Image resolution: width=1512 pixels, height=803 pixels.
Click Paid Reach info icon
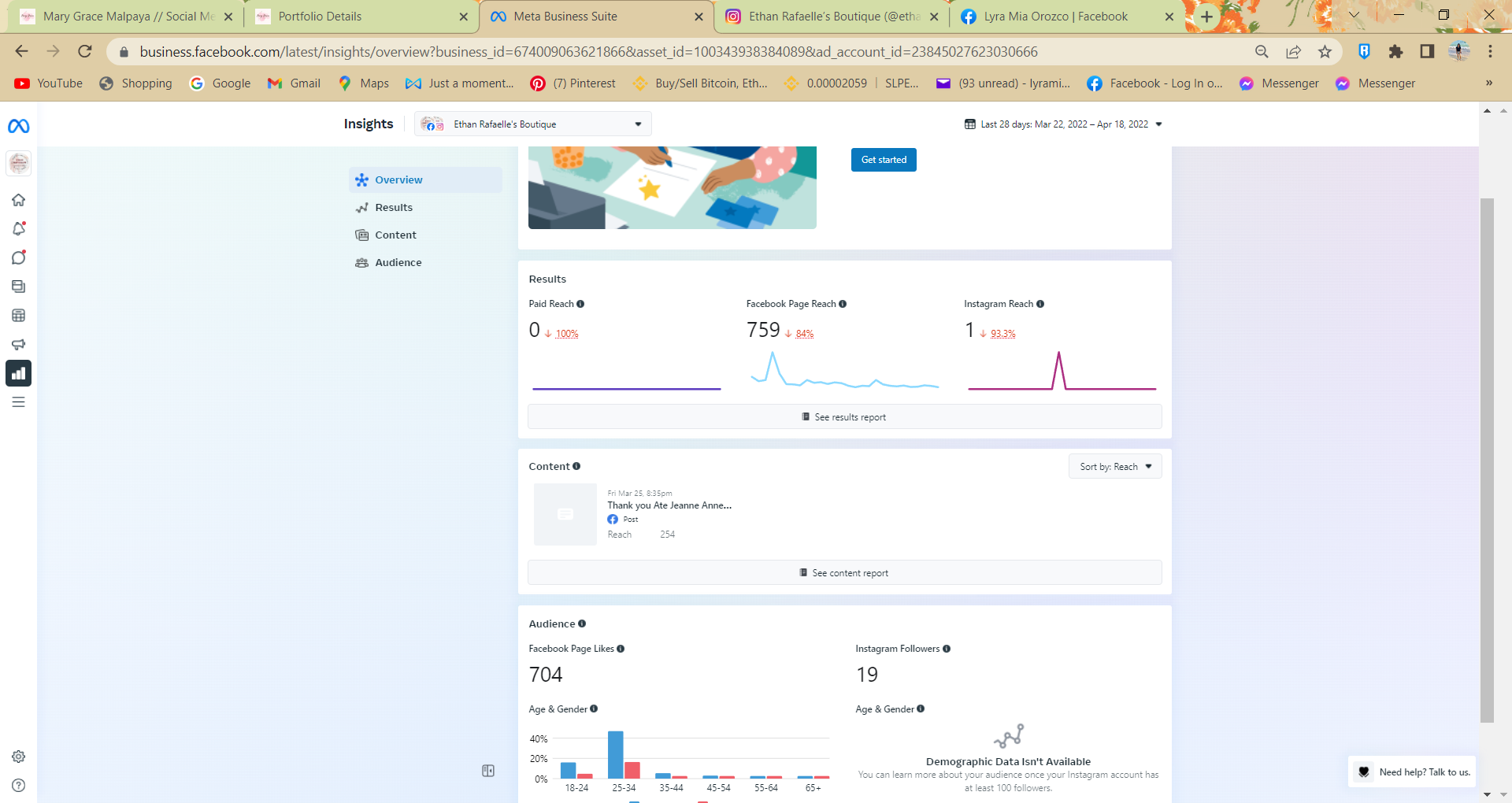(580, 304)
